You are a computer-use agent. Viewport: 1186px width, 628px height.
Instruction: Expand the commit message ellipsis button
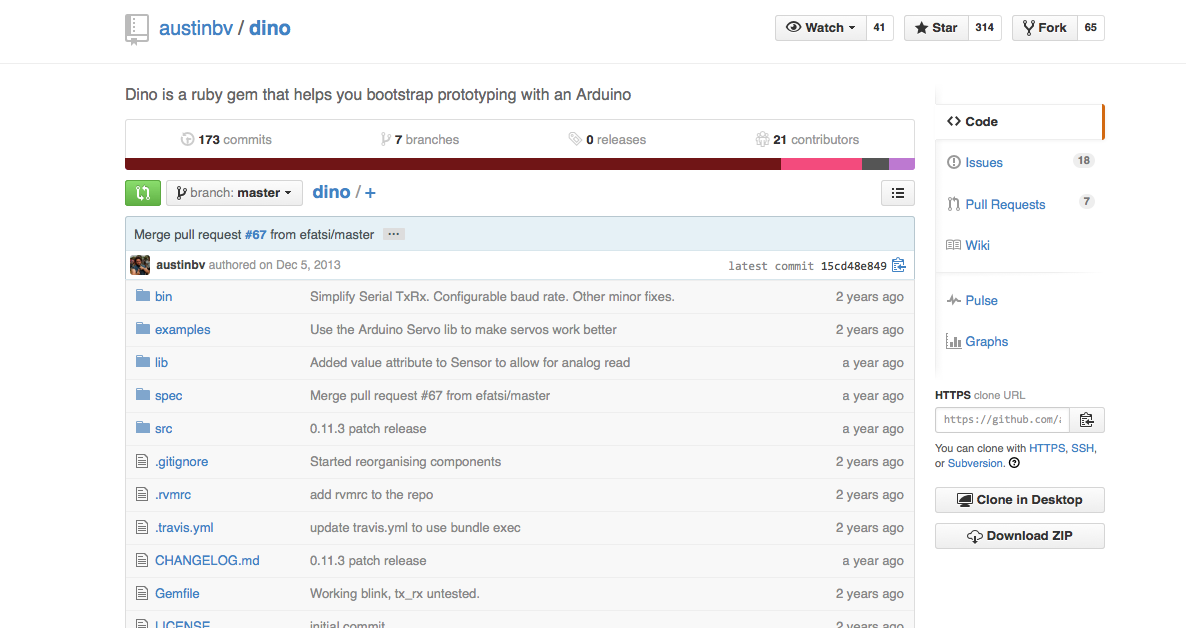(x=393, y=235)
